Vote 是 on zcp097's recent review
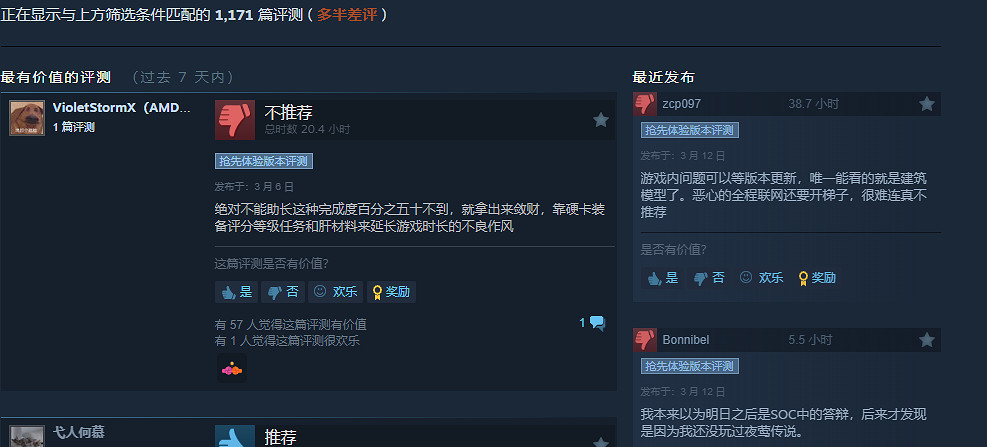Screen dimensions: 987x447 663,278
